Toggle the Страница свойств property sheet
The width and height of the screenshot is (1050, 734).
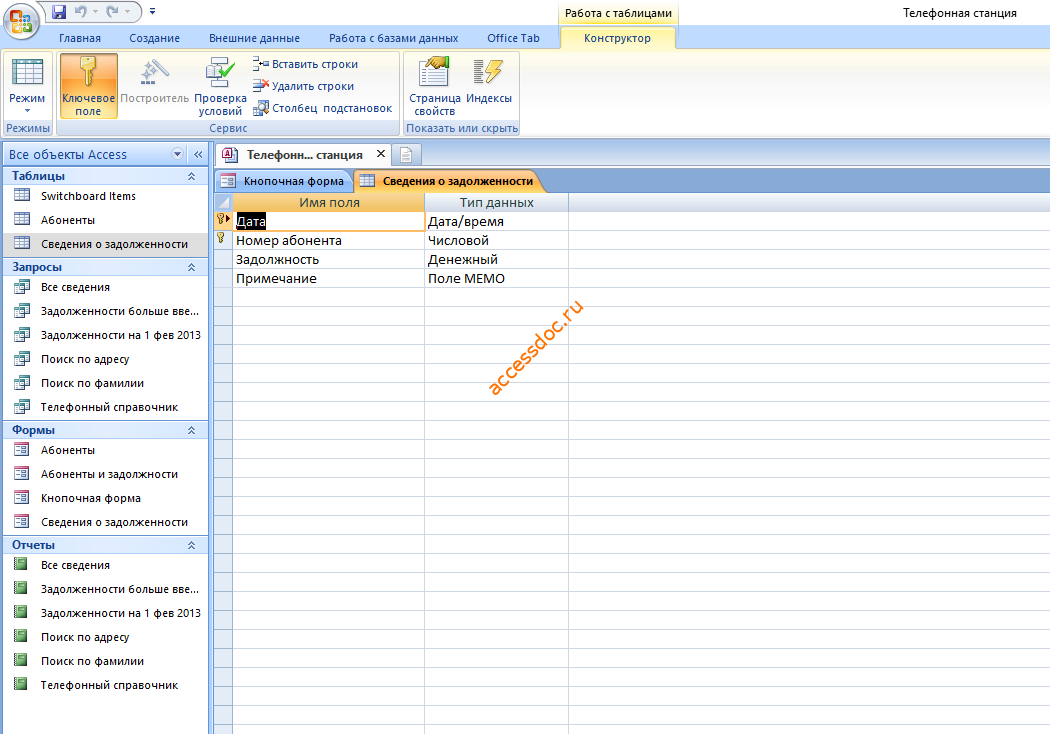[x=435, y=86]
